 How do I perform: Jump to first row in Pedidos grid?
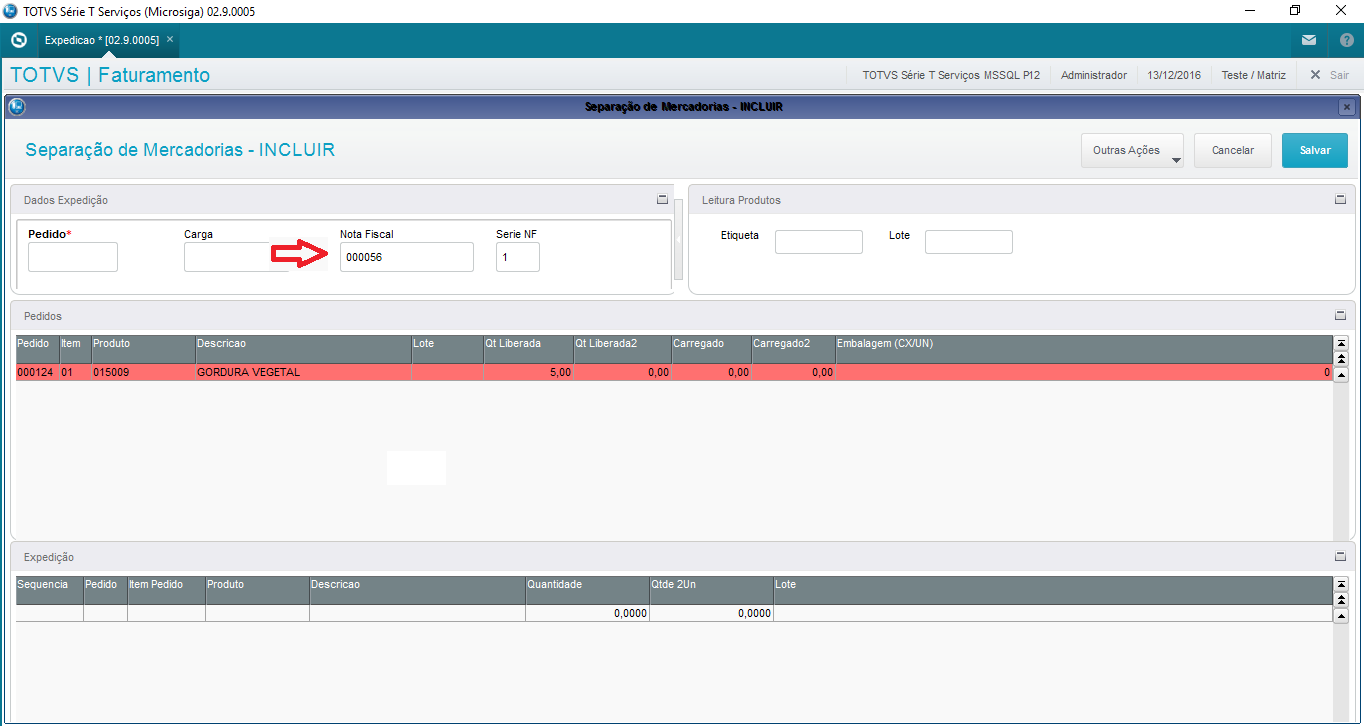1341,343
